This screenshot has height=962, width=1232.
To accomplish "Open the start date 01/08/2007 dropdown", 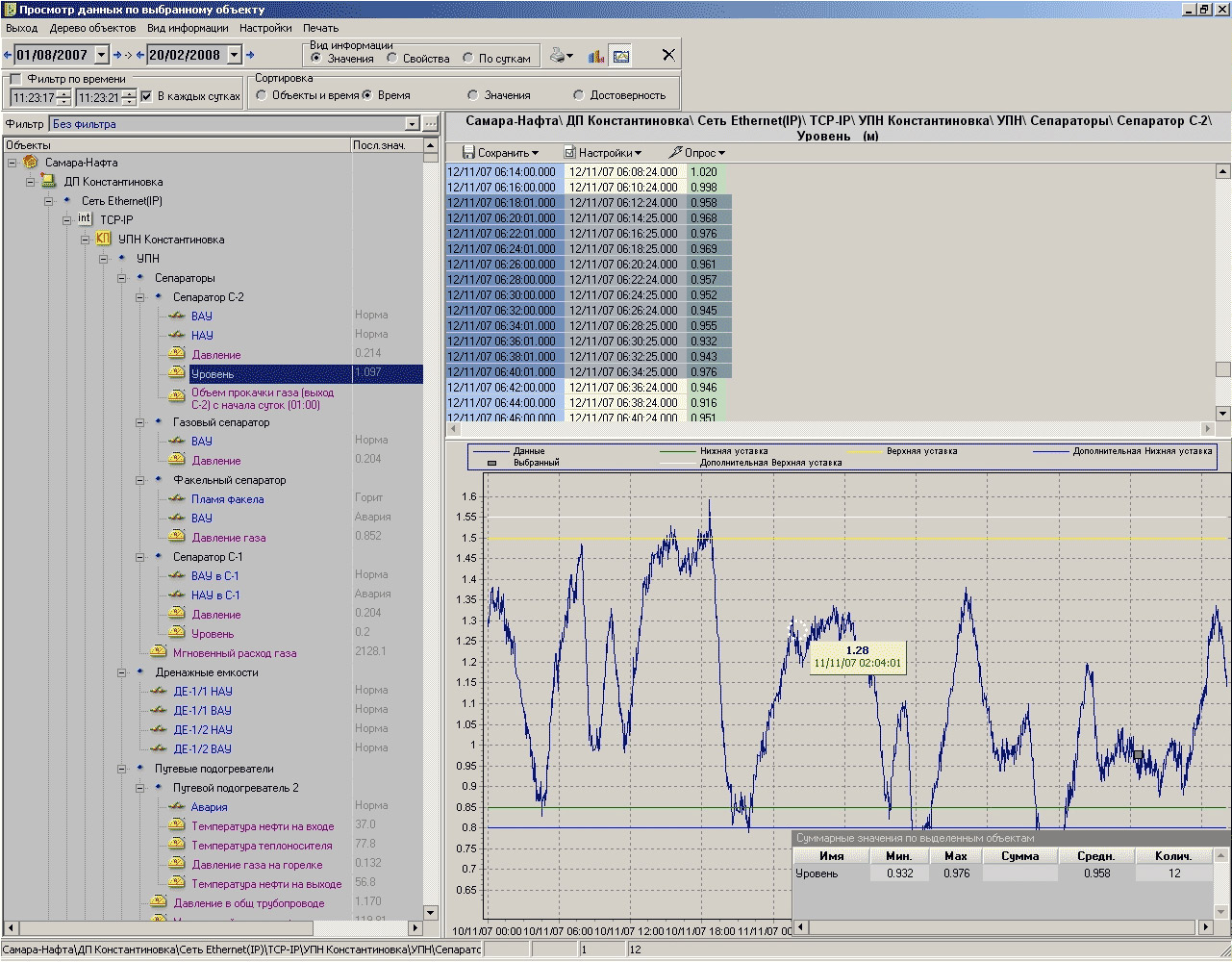I will pos(102,56).
